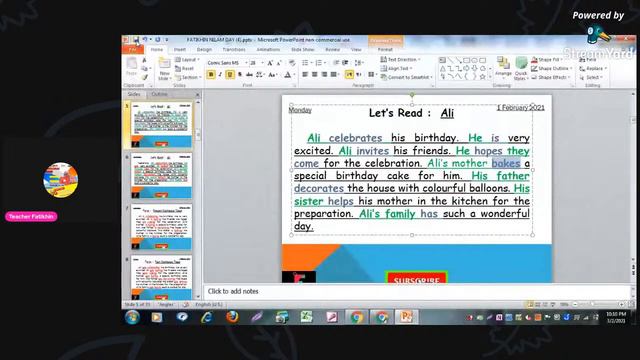Click the Zoom In plus button

621,304
